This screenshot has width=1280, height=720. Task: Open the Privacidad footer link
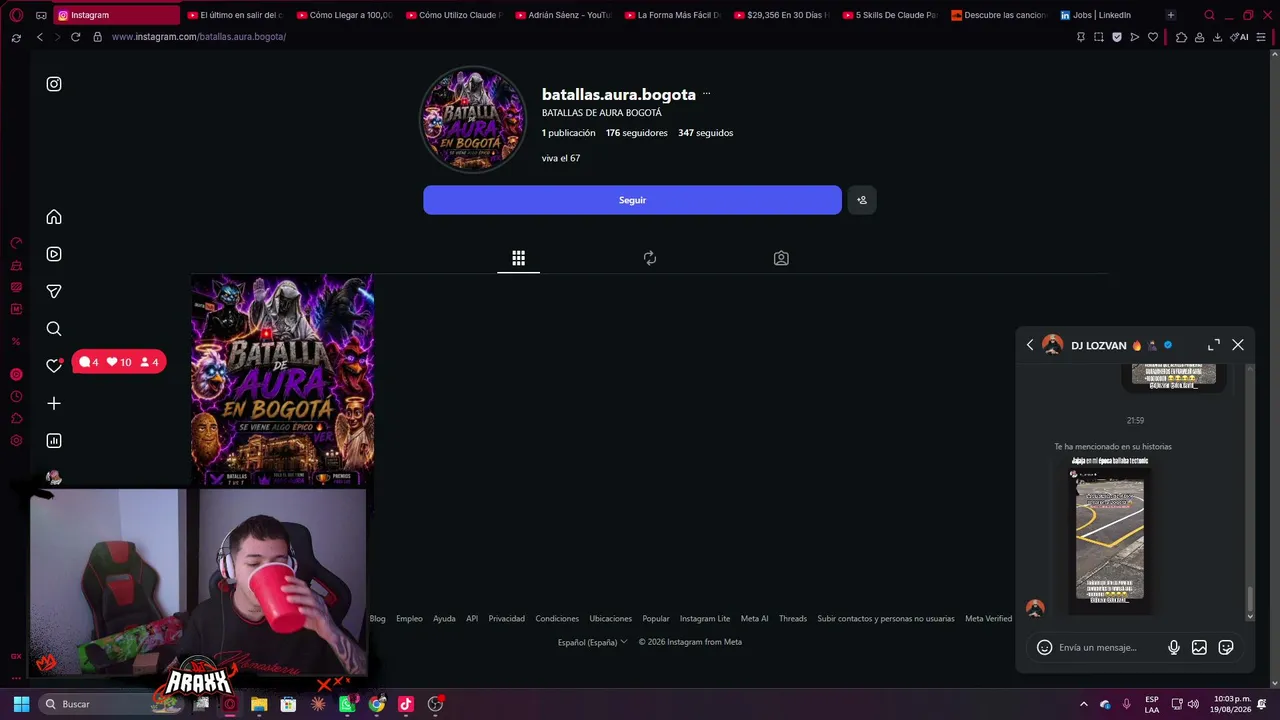point(506,619)
